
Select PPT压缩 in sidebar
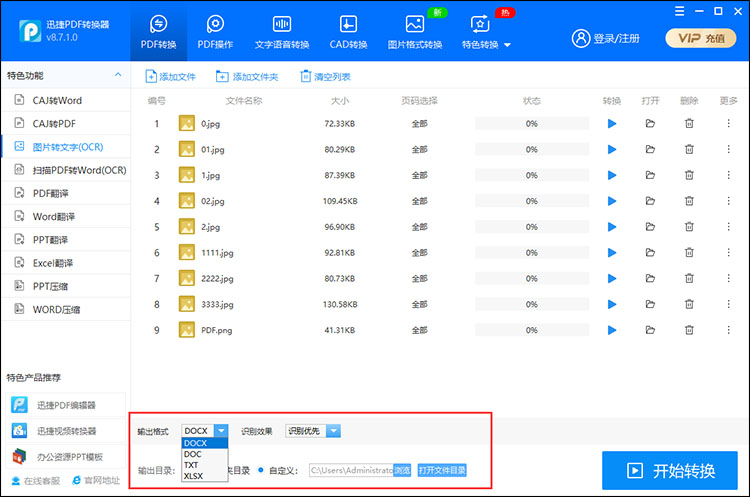click(x=66, y=286)
